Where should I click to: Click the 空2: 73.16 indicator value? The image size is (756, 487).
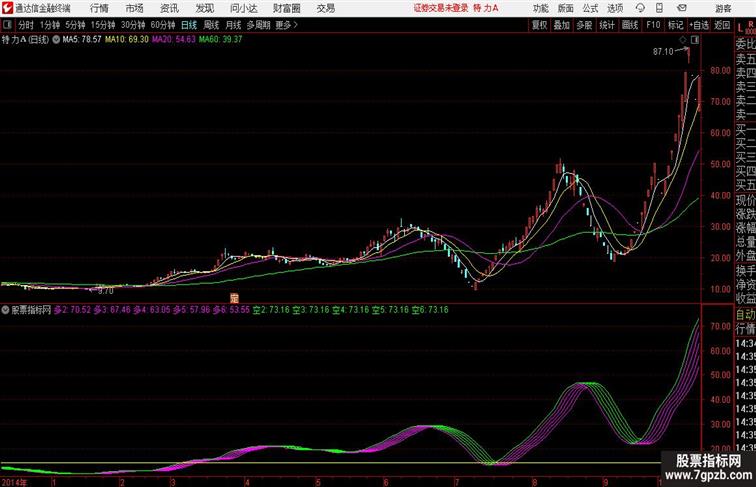click(271, 310)
